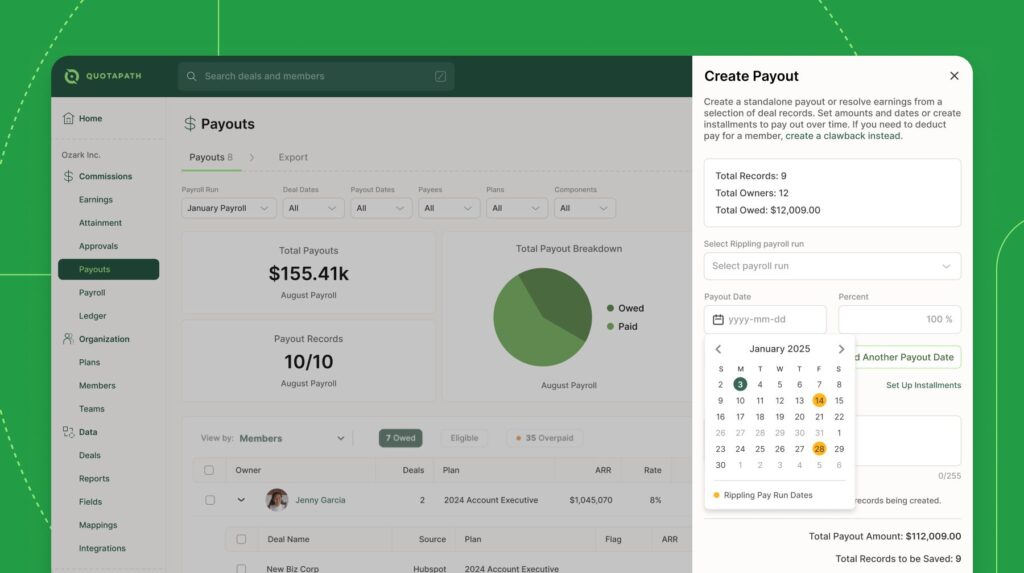The width and height of the screenshot is (1024, 573).
Task: Click the Payout Date yyyy-mm-dd field
Action: pyautogui.click(x=765, y=319)
